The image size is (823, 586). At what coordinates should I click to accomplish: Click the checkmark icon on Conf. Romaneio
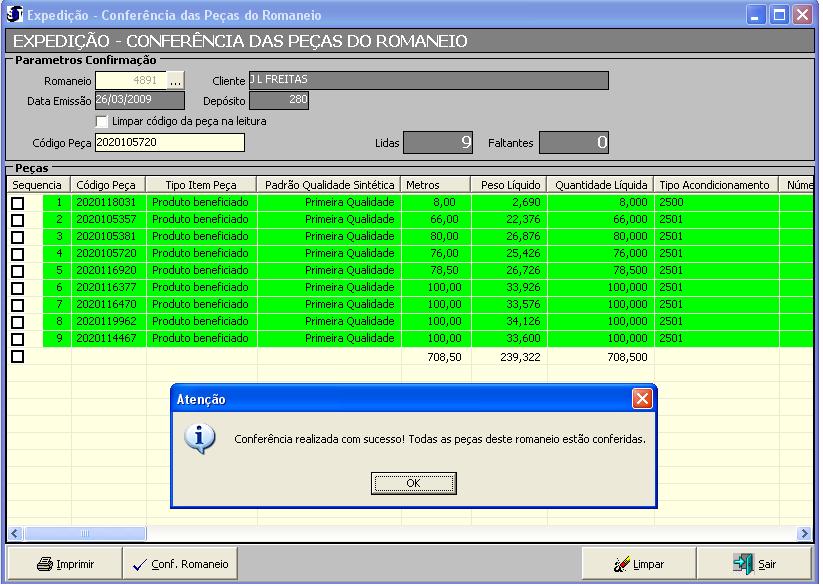[139, 564]
